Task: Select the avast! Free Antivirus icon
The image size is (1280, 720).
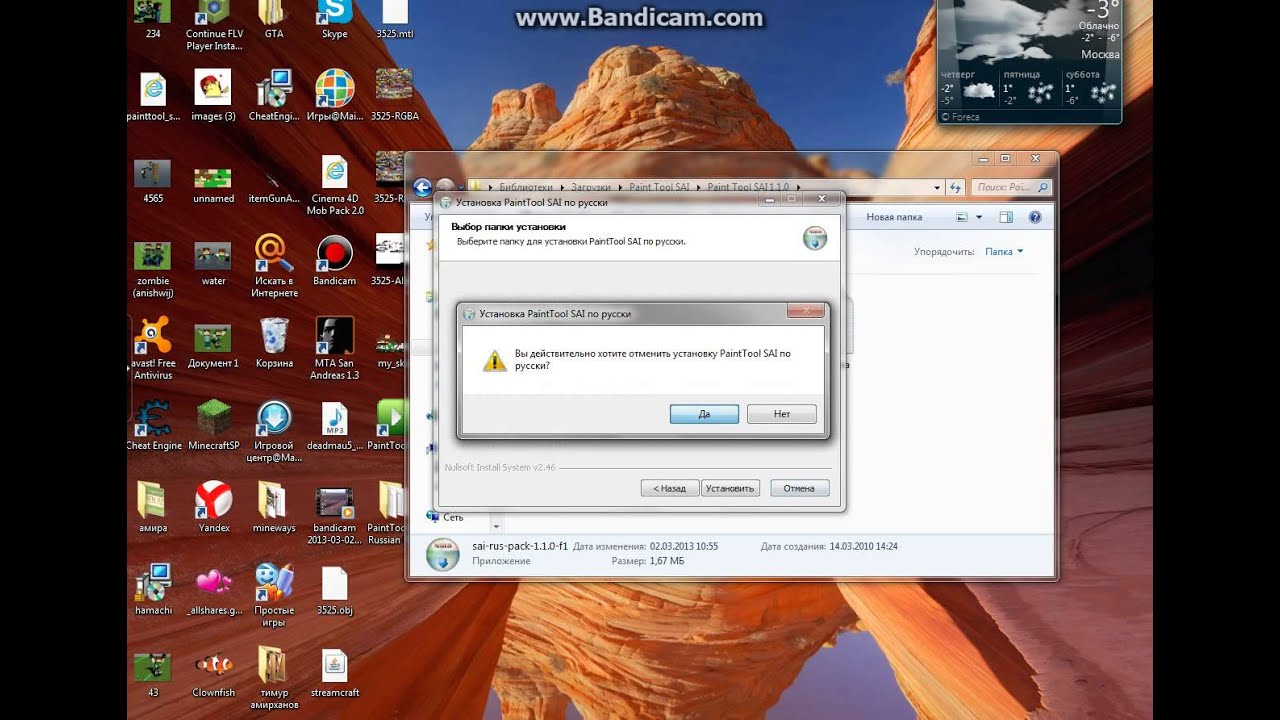Action: tap(153, 349)
